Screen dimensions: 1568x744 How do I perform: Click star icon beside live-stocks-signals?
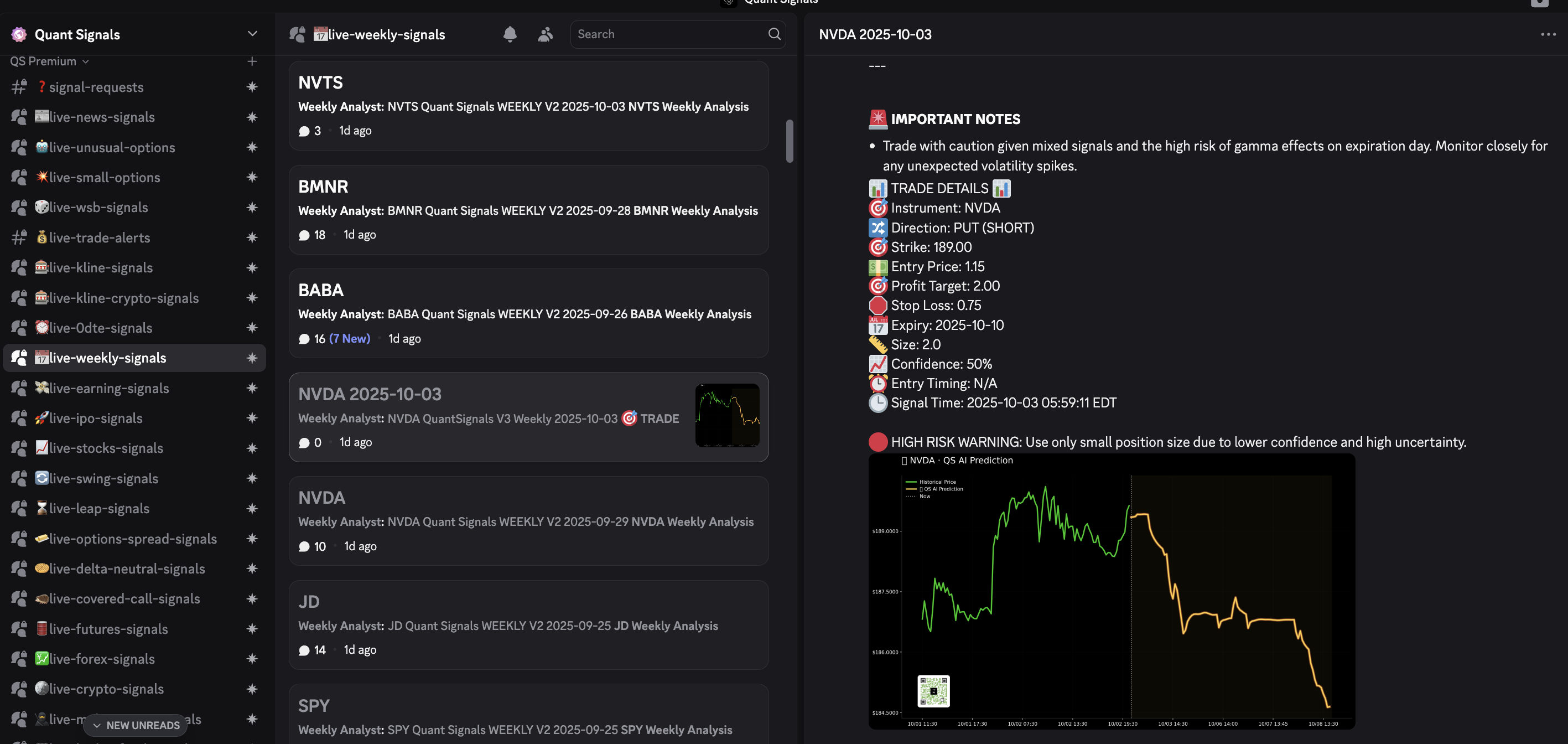pos(252,448)
